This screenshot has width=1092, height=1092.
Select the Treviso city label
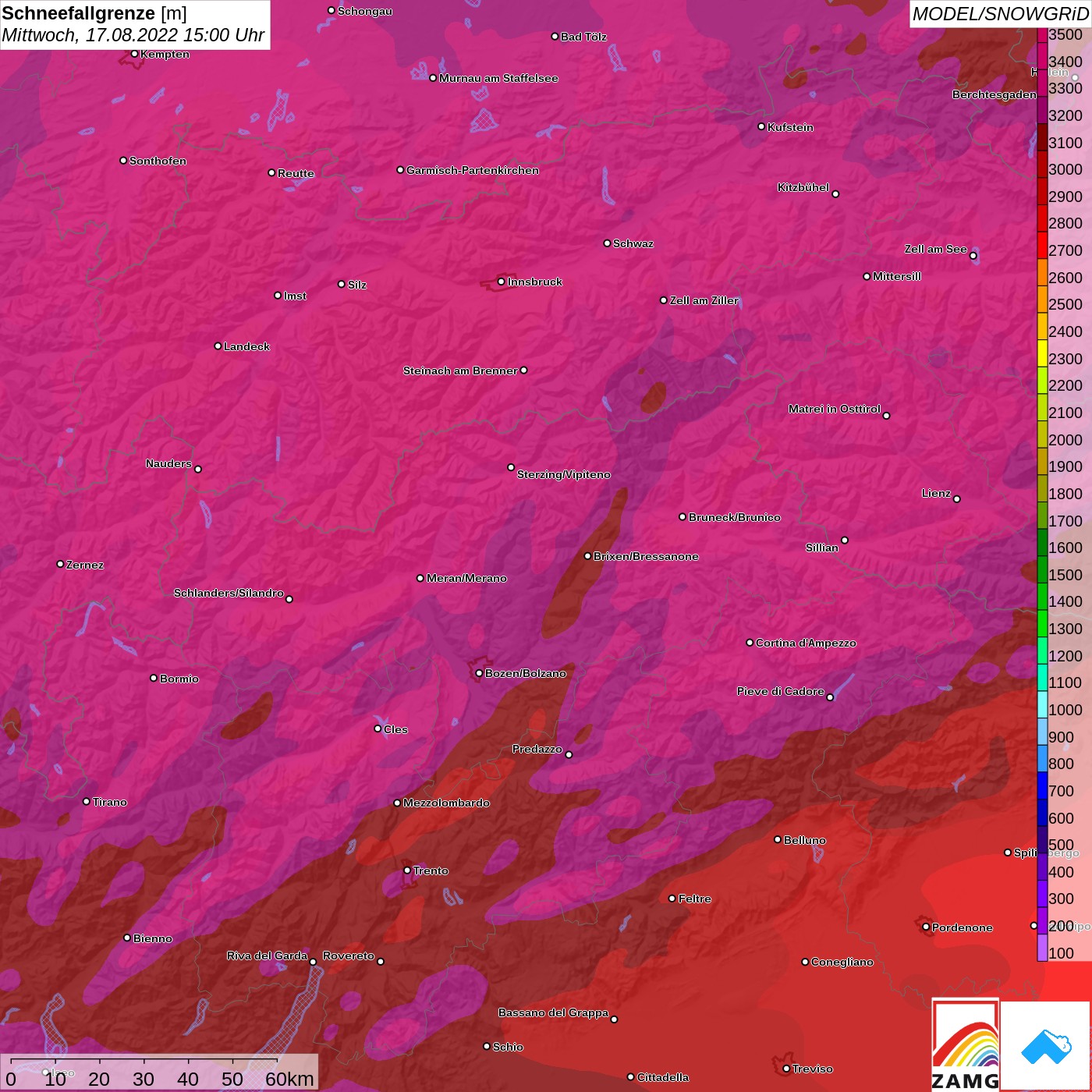[812, 1069]
